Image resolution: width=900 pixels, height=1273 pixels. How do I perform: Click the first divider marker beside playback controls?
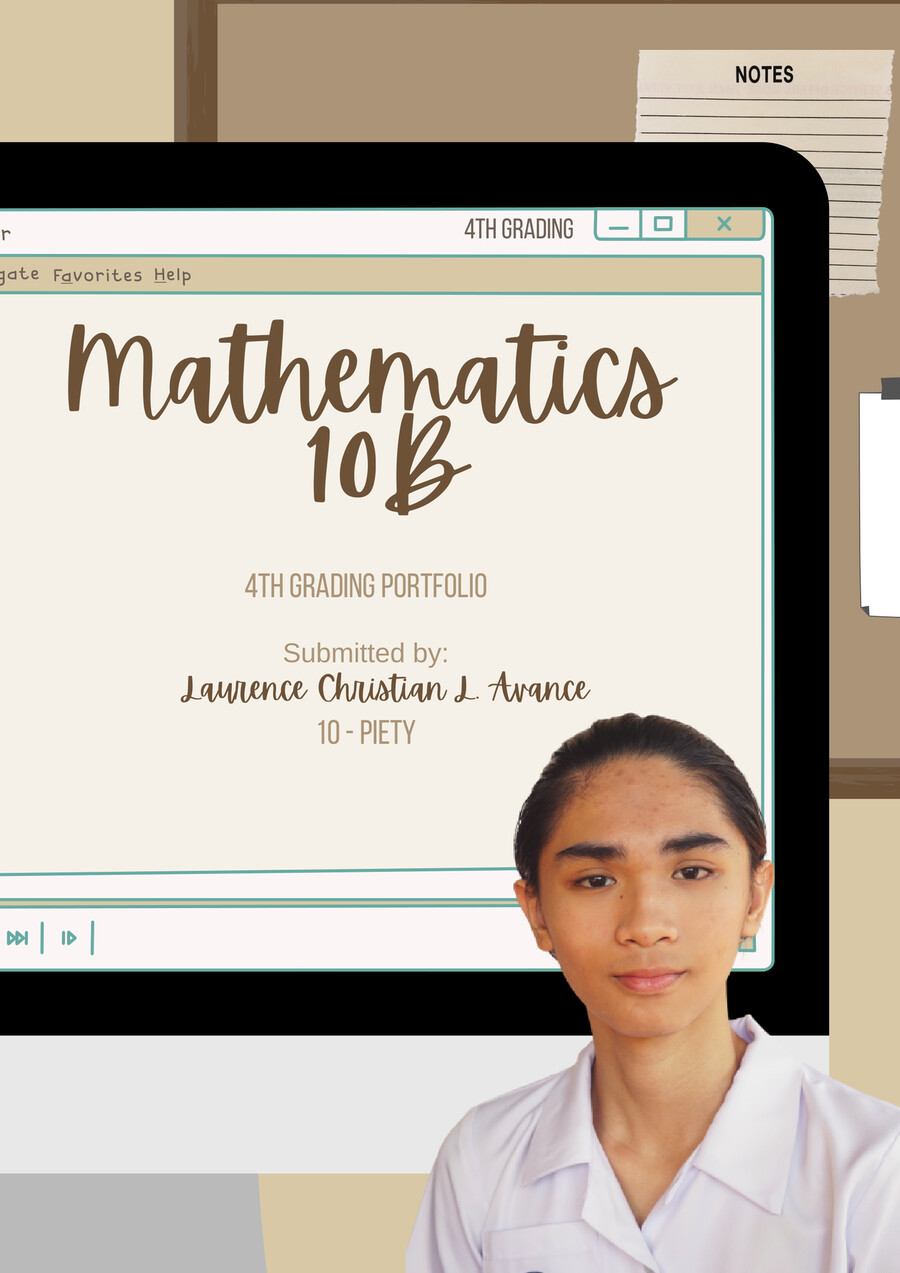pyautogui.click(x=42, y=938)
